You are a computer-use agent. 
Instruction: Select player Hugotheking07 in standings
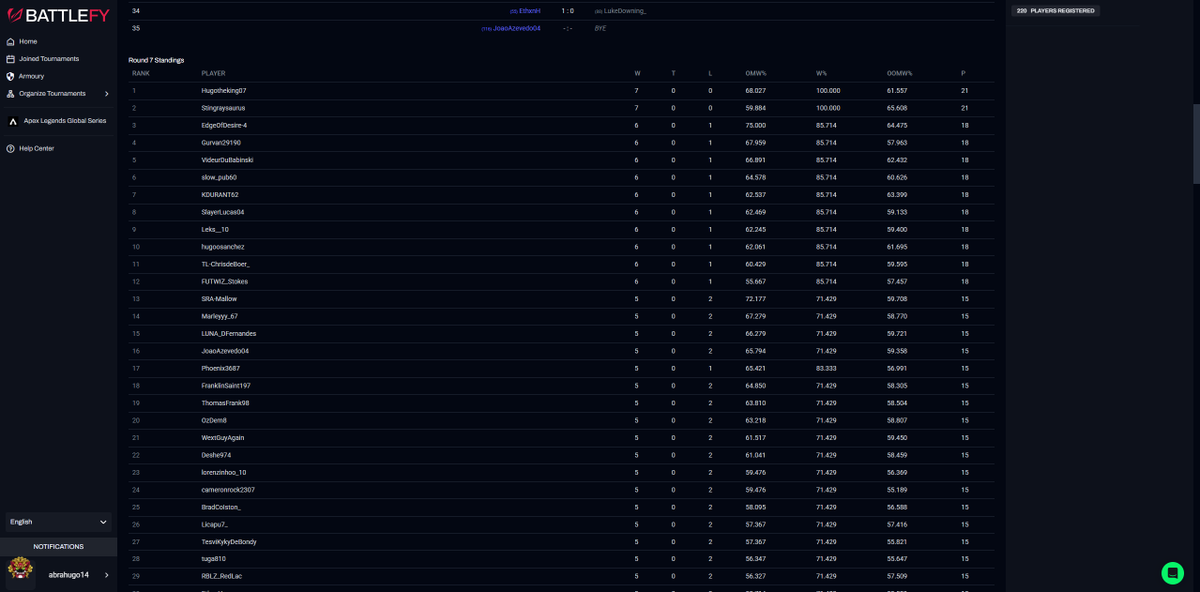pos(224,91)
